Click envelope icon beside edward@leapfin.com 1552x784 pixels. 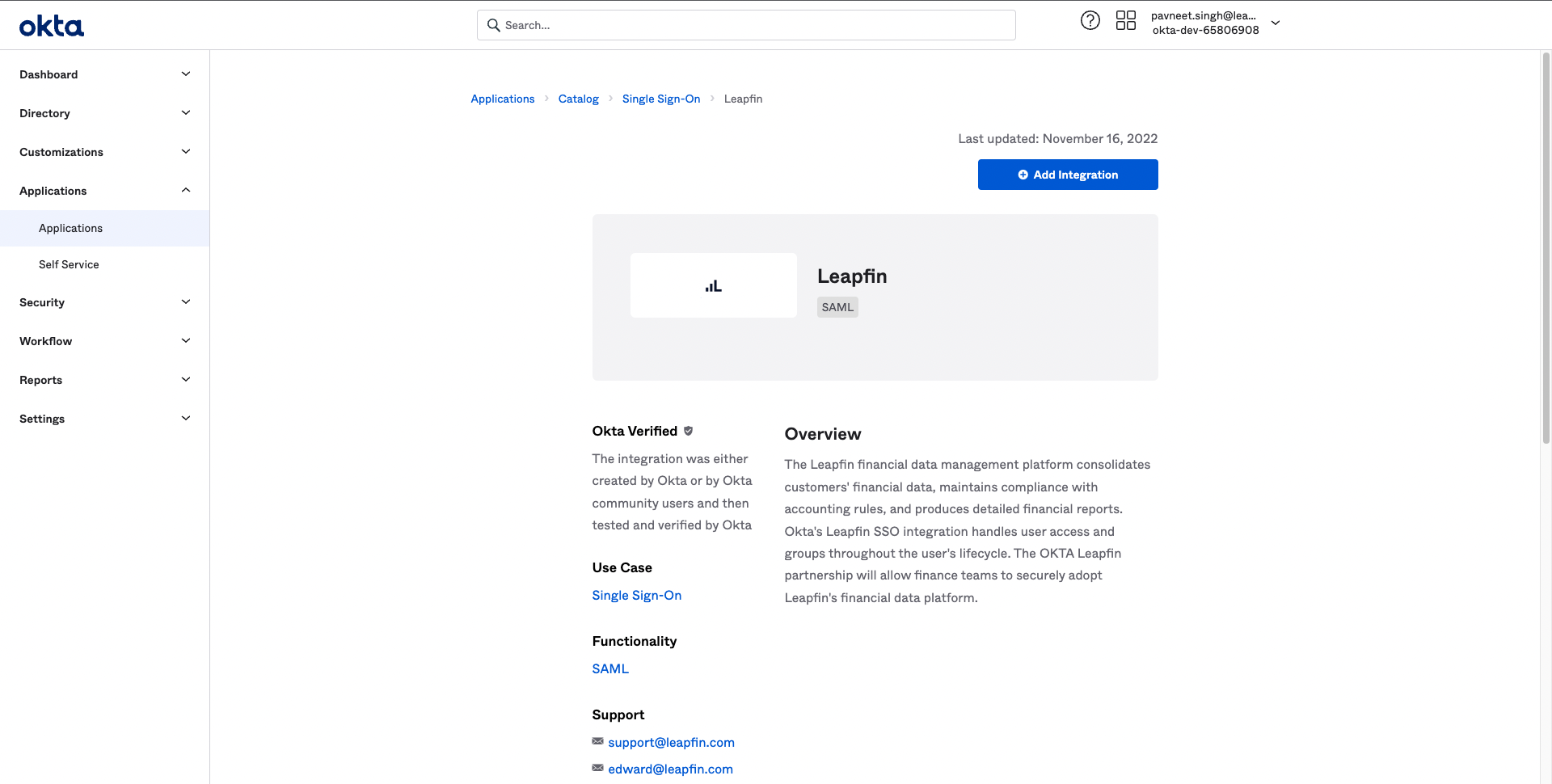coord(597,768)
